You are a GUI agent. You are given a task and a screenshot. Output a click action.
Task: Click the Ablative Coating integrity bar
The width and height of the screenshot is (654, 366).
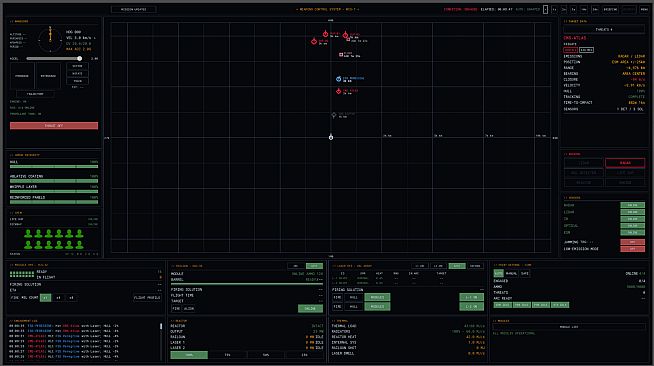(54, 181)
